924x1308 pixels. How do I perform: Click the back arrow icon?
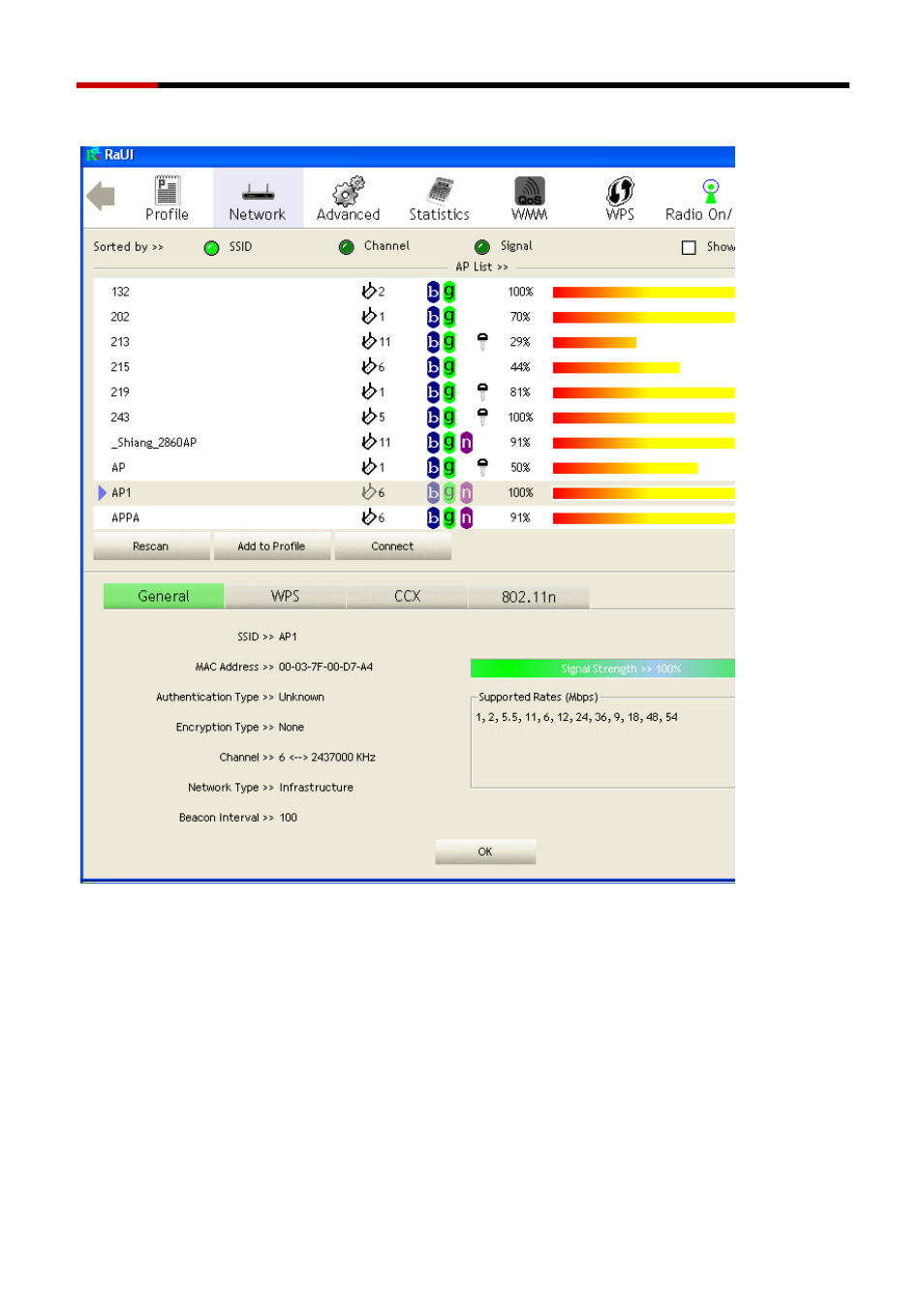[x=101, y=196]
